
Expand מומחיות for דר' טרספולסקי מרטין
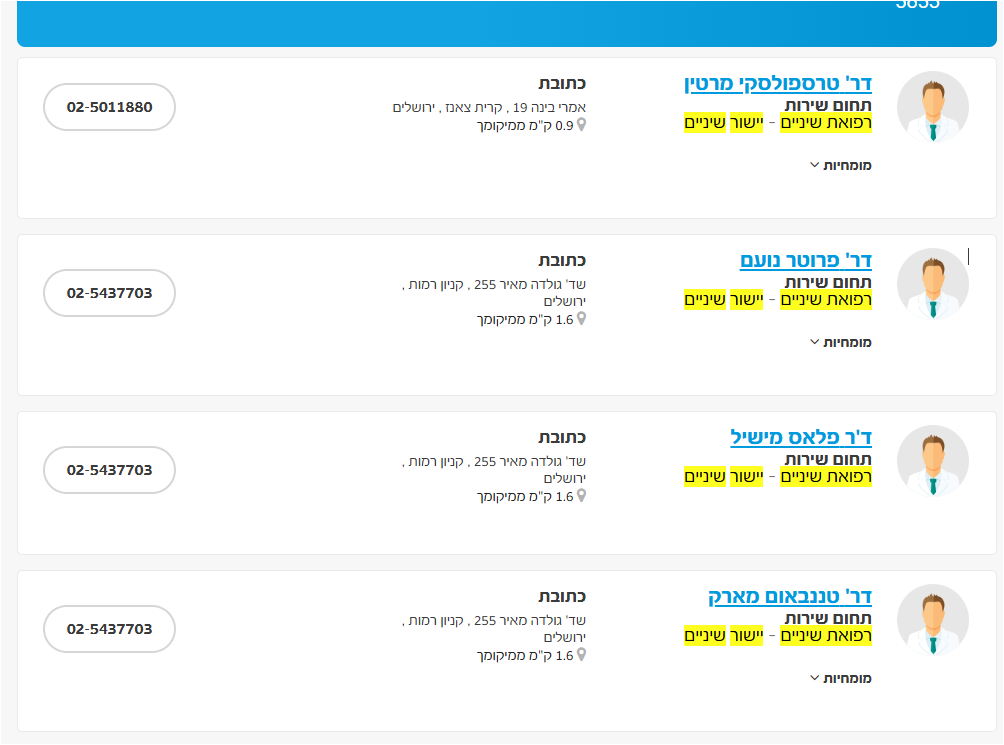click(x=841, y=165)
